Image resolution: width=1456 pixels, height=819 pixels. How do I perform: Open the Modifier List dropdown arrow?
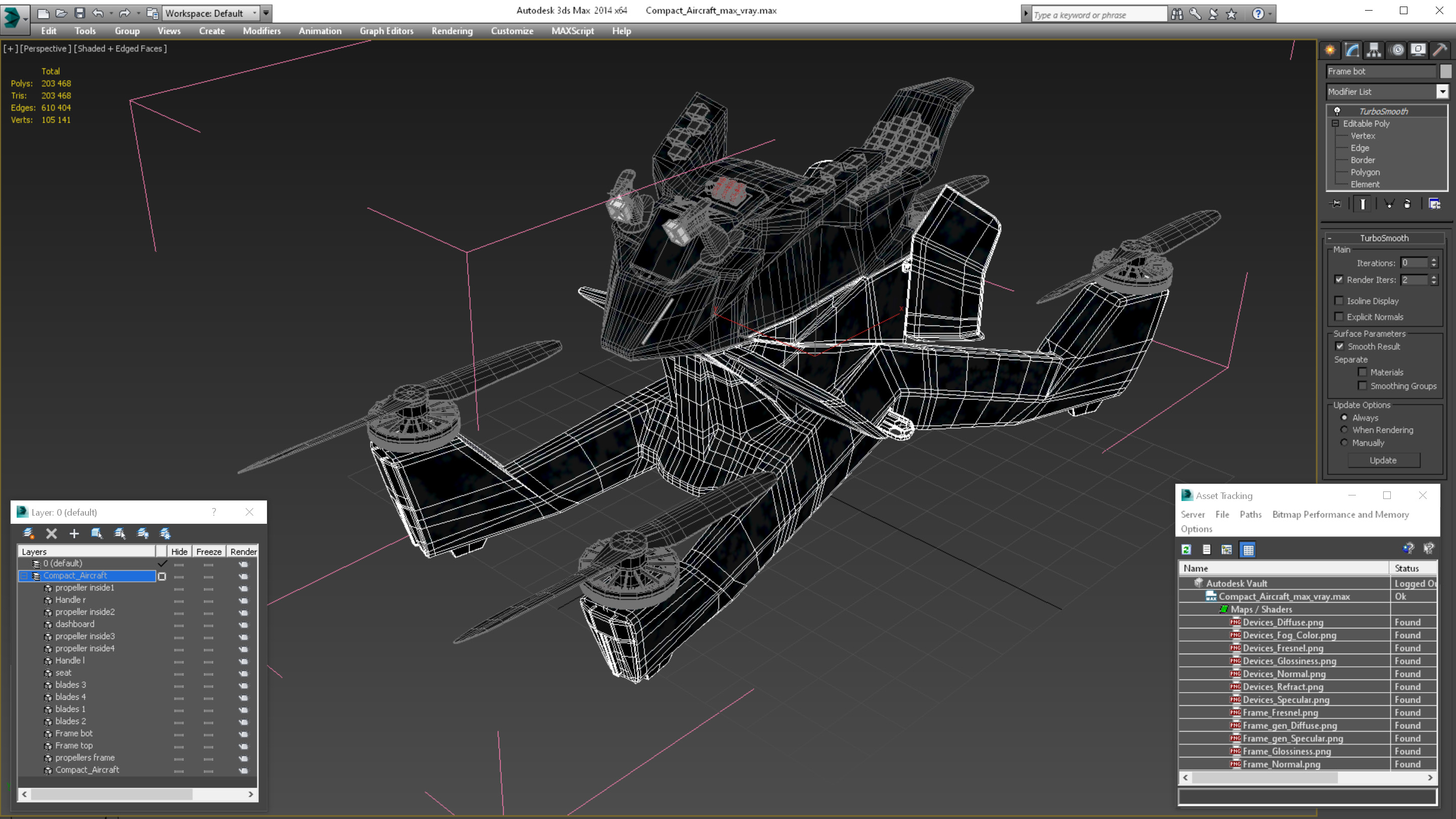[x=1442, y=92]
